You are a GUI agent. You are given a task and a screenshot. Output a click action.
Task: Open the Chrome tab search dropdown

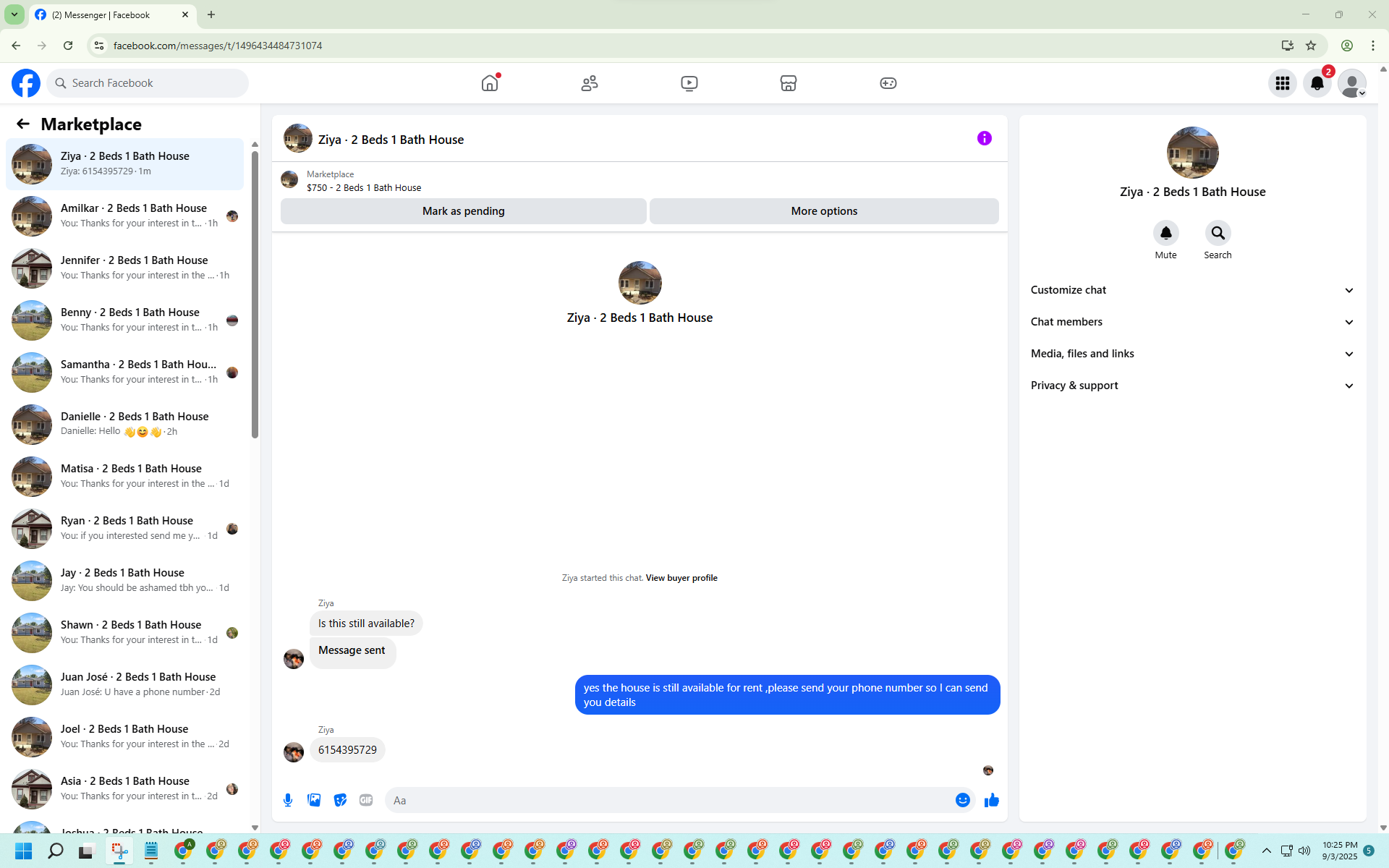point(14,14)
